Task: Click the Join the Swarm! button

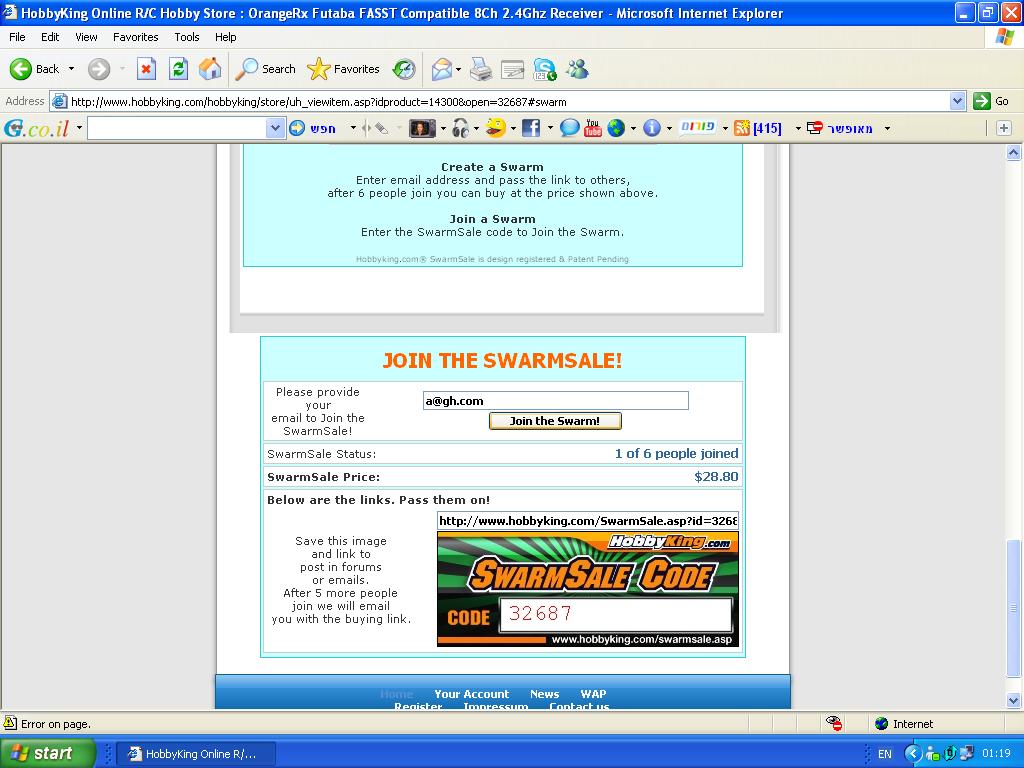Action: [555, 421]
